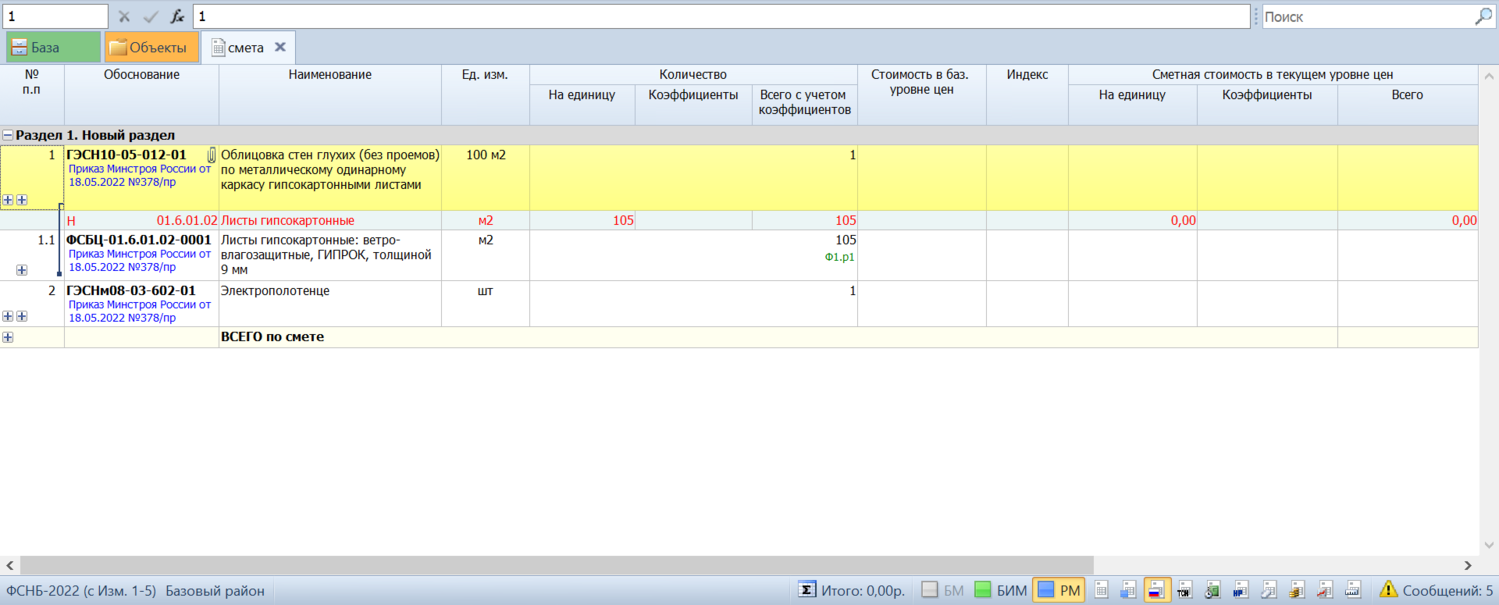
Task: Click the plain table document icon in status bar
Action: 1101,590
